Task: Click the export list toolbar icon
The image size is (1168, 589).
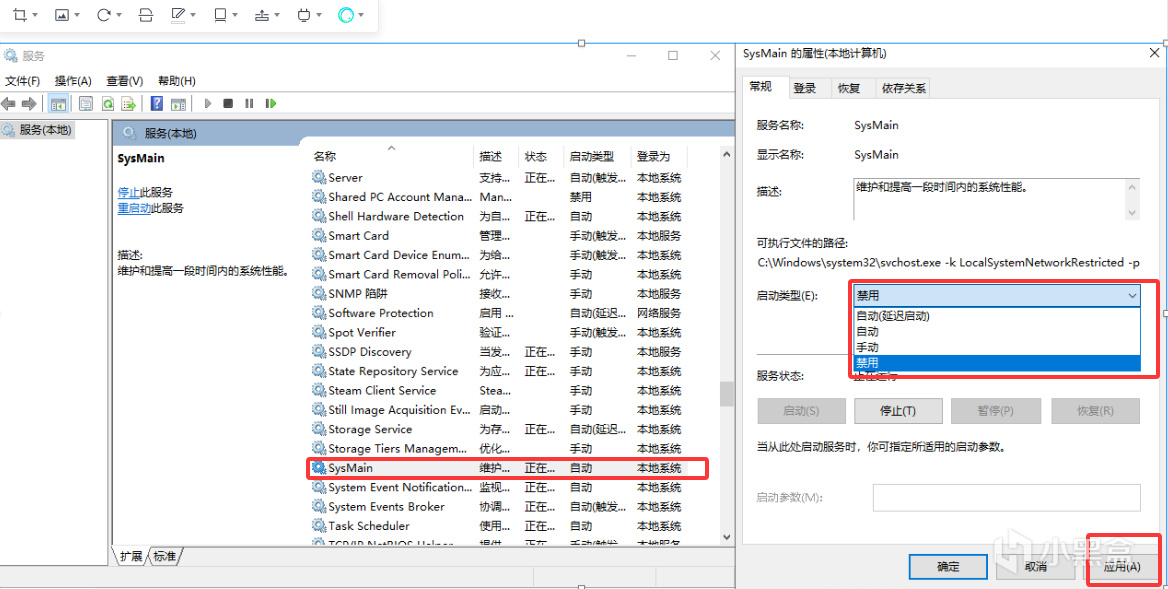Action: click(x=129, y=104)
